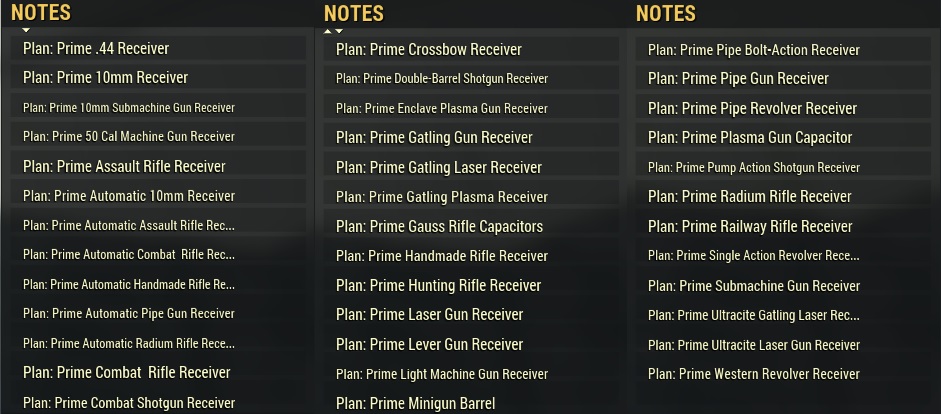Click the scroll-up arrow above Prime Crossbow Receiver
The height and width of the screenshot is (414, 941).
coord(328,31)
